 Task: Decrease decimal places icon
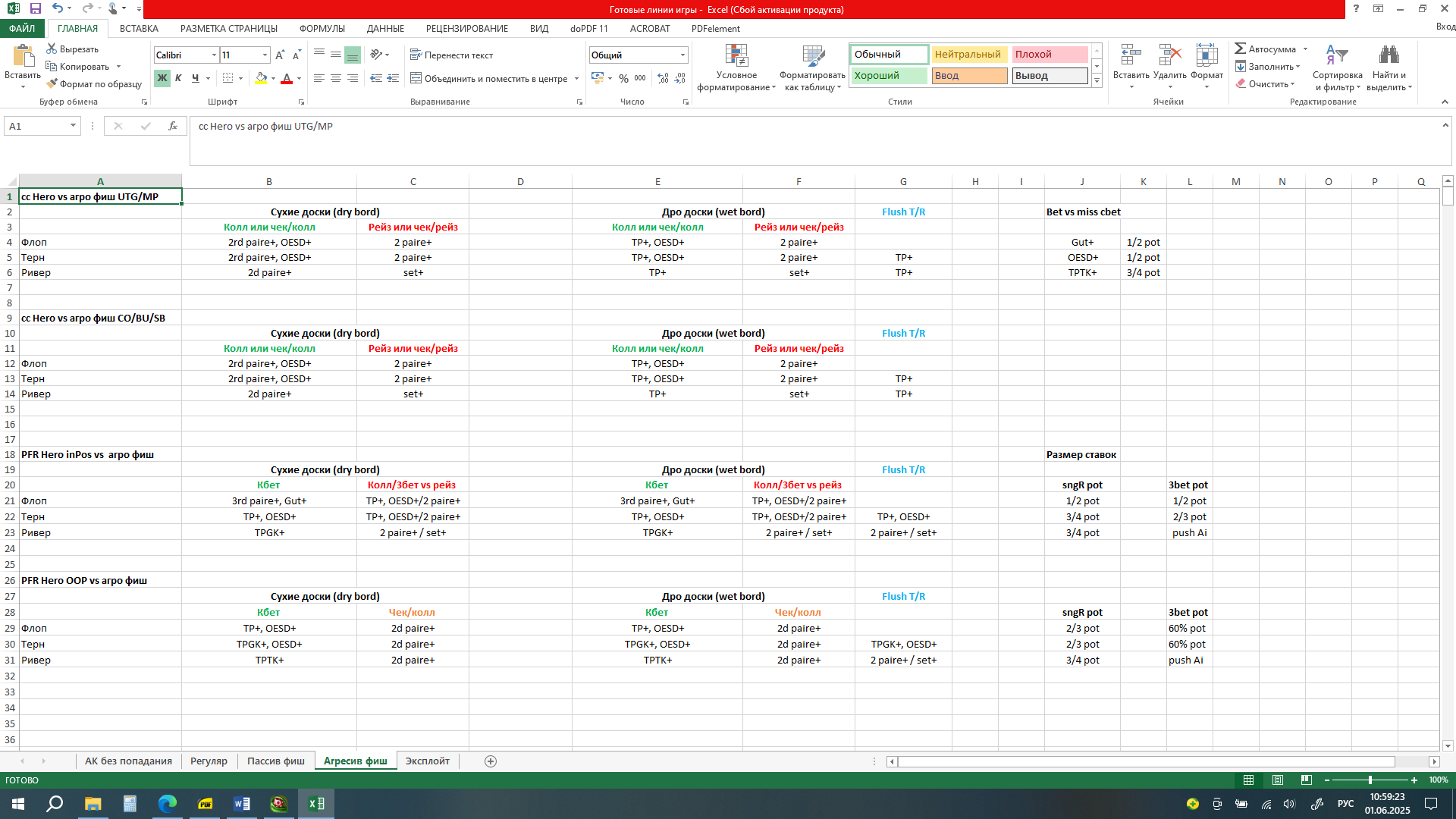click(680, 78)
